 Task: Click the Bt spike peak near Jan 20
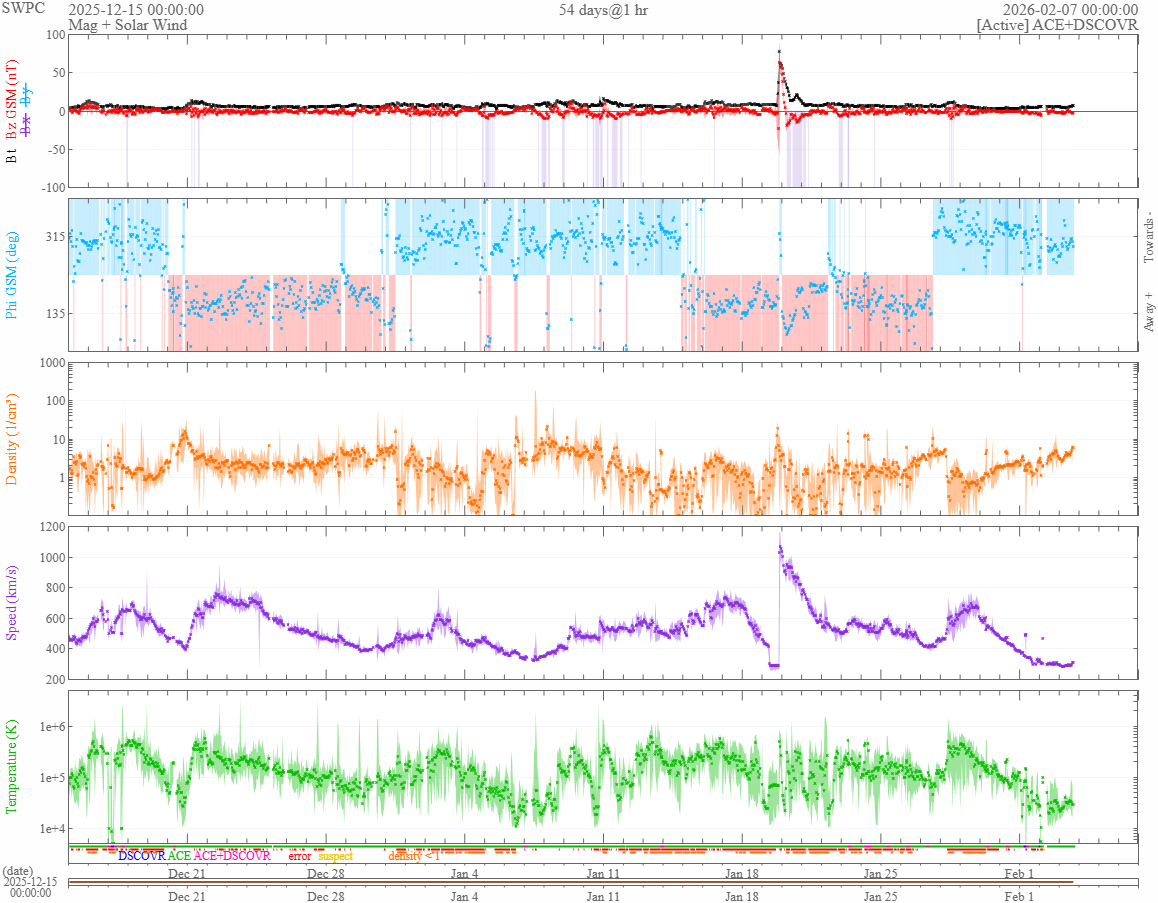779,52
